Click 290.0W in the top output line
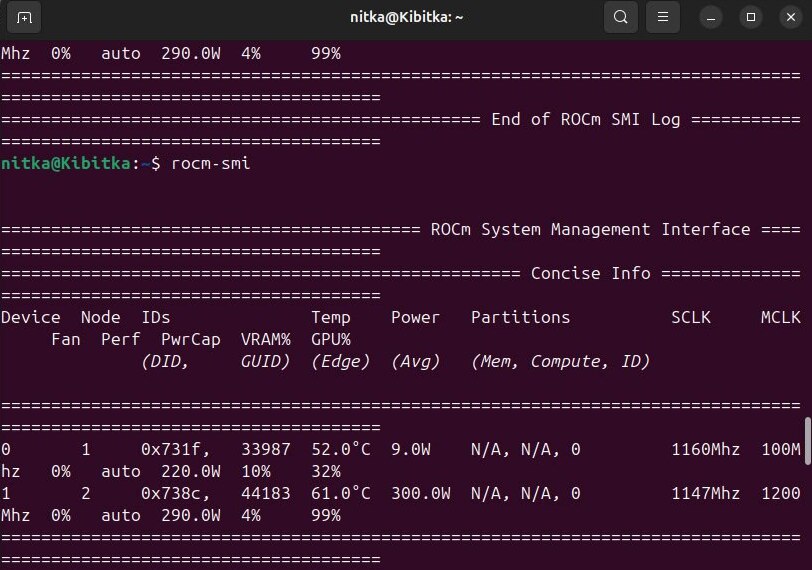812x570 pixels. pos(191,53)
